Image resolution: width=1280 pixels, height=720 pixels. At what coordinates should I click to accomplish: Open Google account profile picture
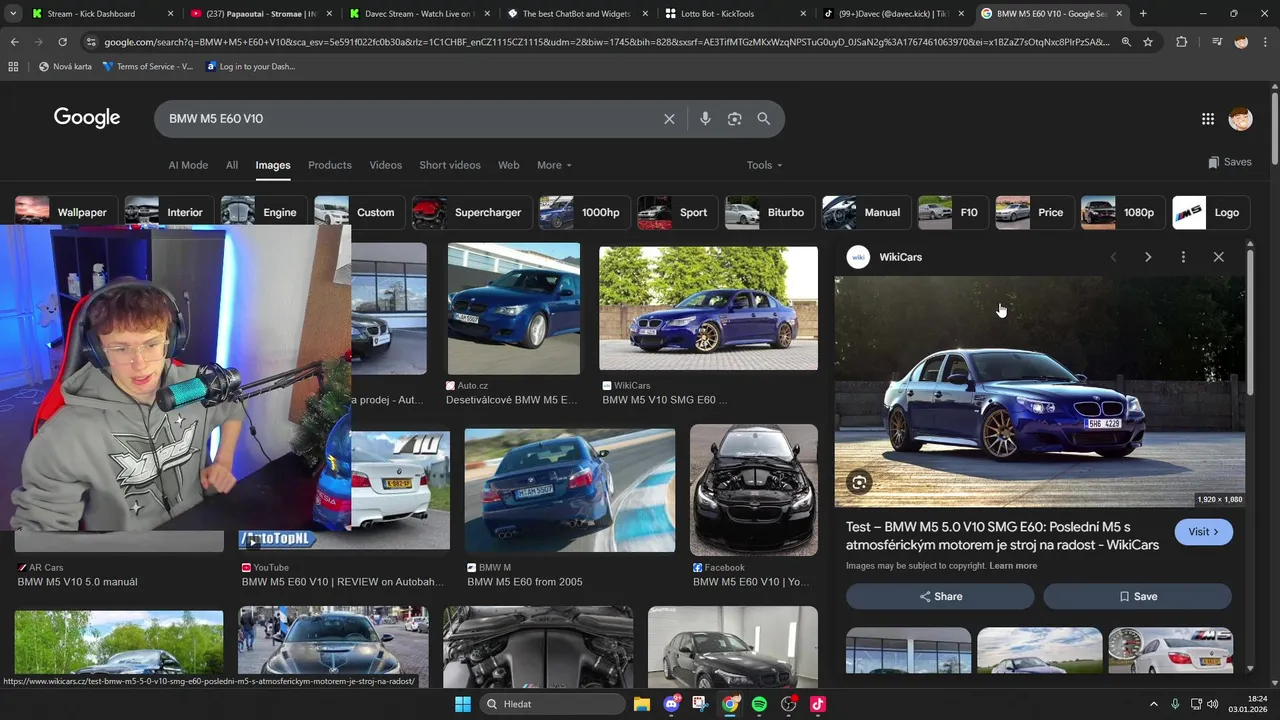(x=1240, y=119)
